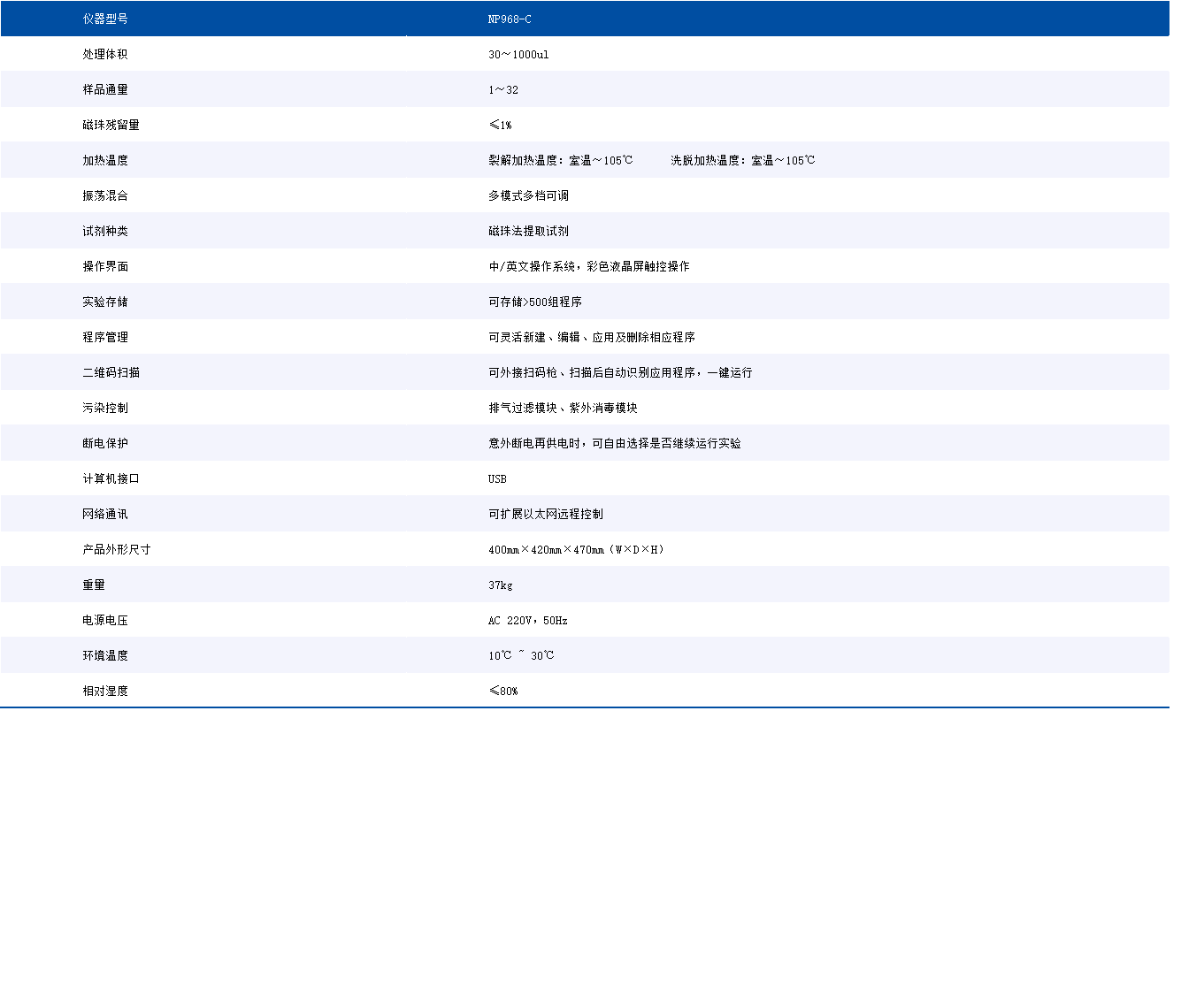The image size is (1204, 986).
Task: Select the 可存储>500组程序 value
Action: (x=534, y=302)
